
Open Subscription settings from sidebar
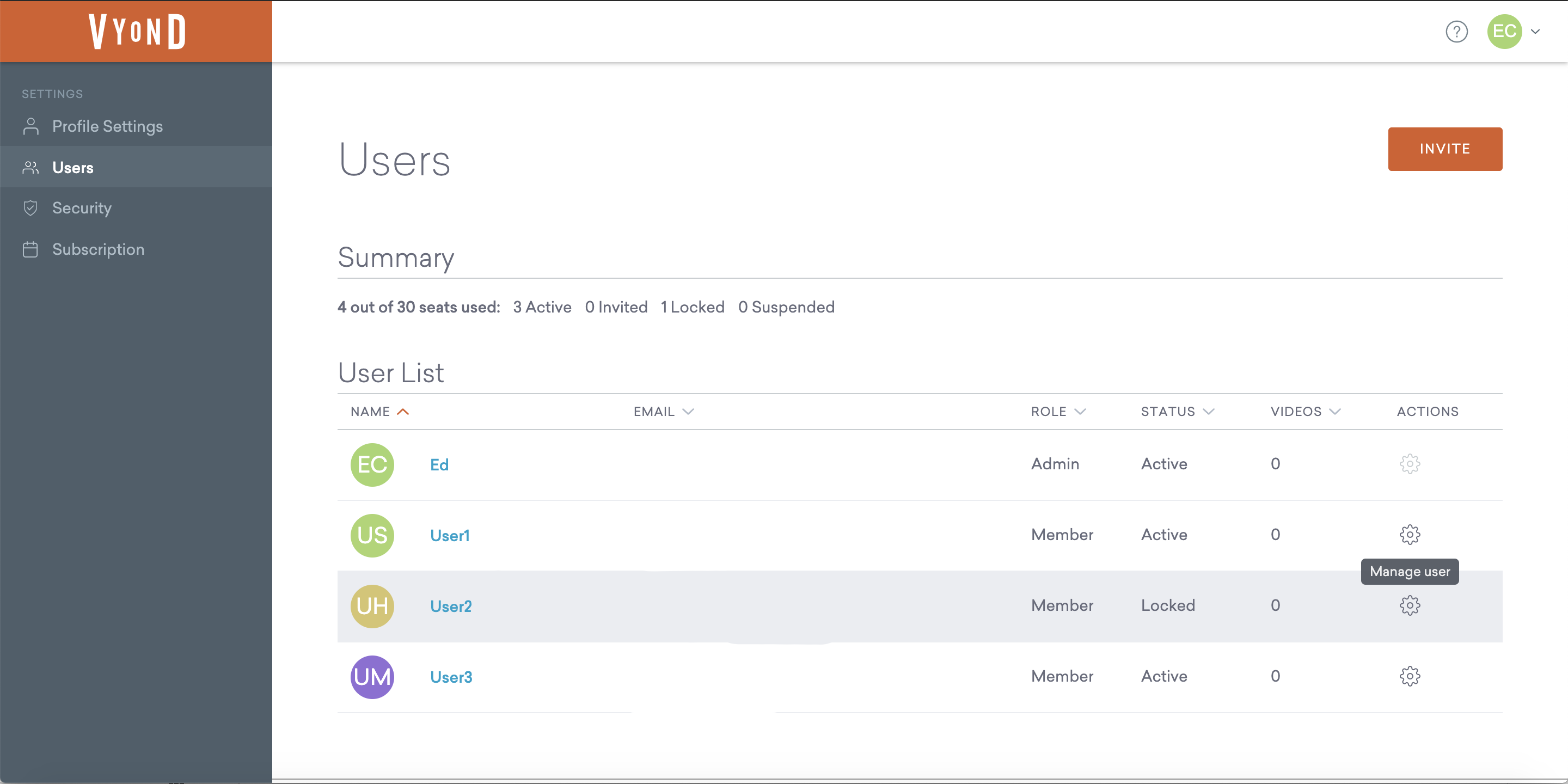98,249
